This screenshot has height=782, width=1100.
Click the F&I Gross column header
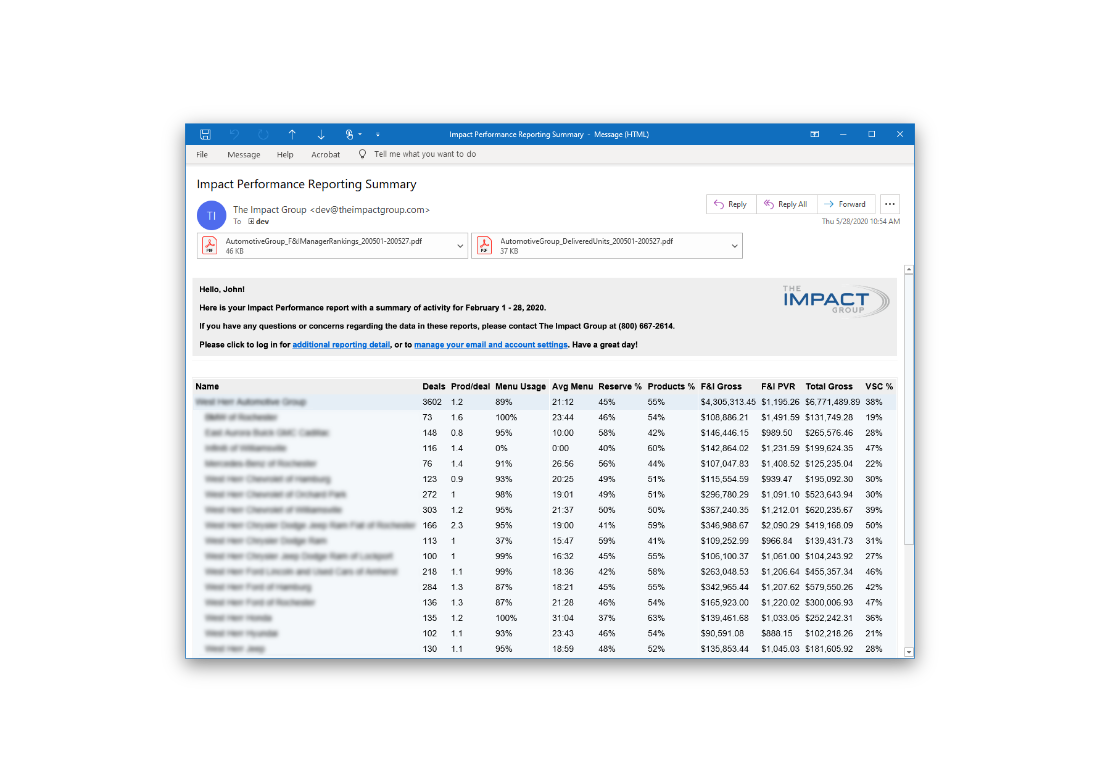coord(721,386)
